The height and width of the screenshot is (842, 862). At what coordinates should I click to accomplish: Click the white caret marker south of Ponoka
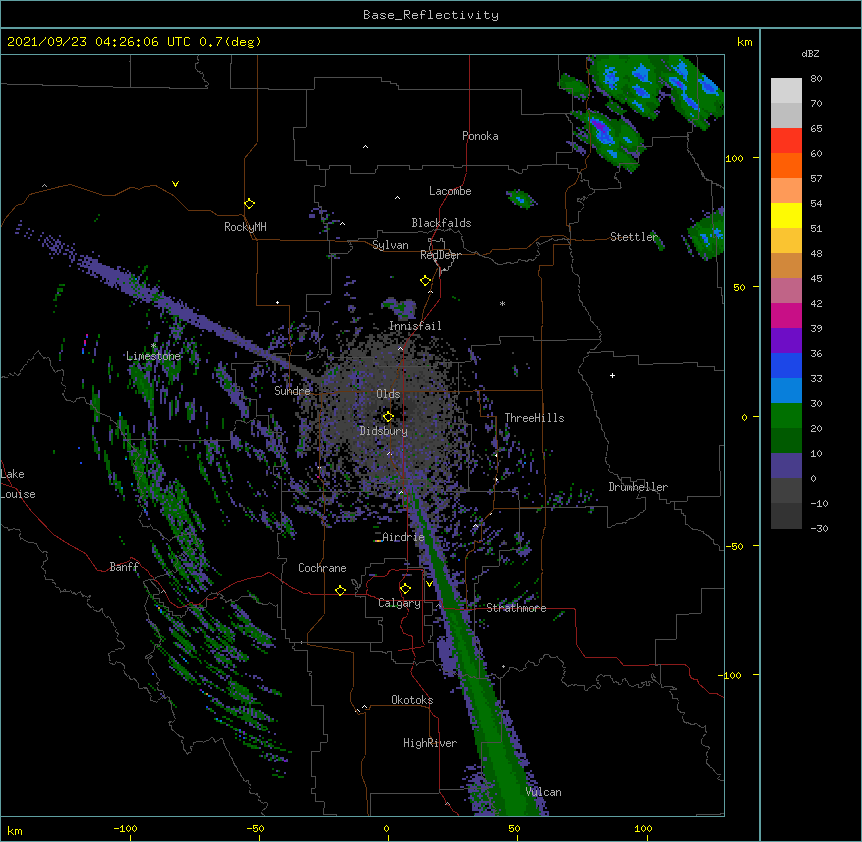point(366,147)
